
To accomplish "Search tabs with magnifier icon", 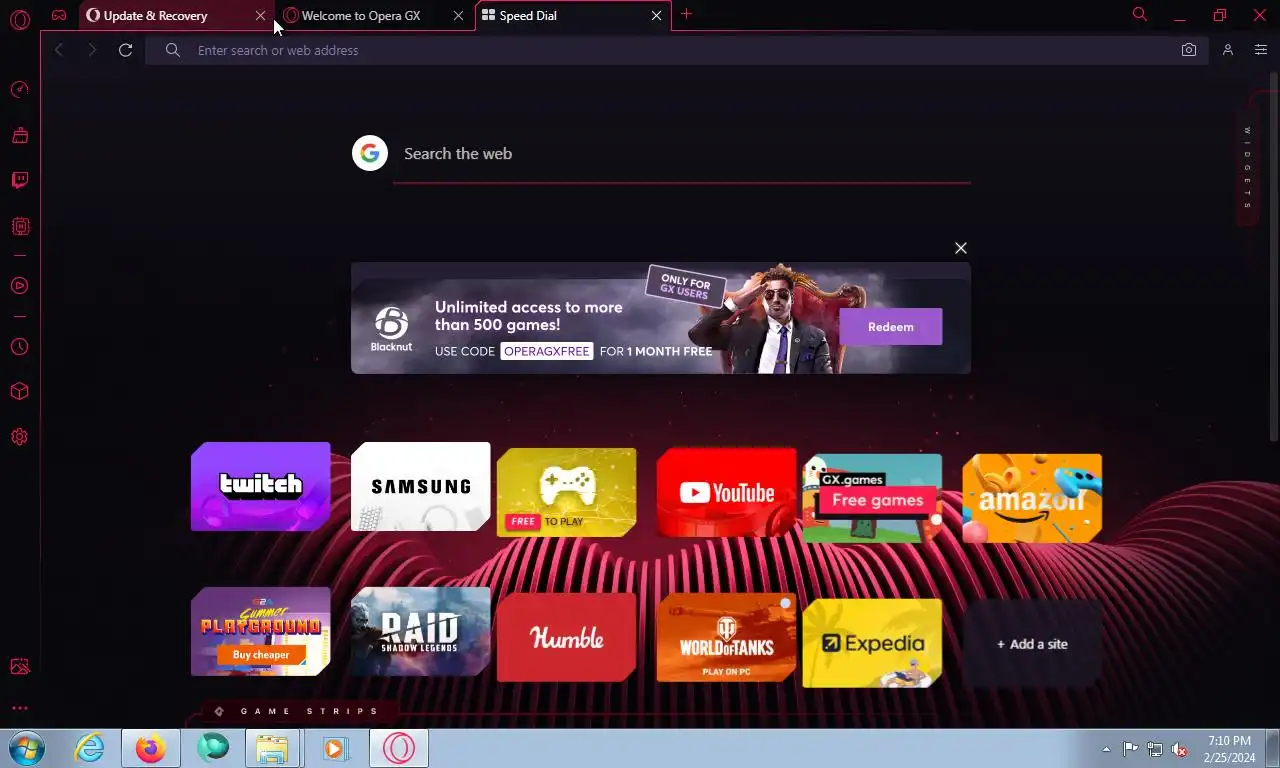I will 1139,15.
